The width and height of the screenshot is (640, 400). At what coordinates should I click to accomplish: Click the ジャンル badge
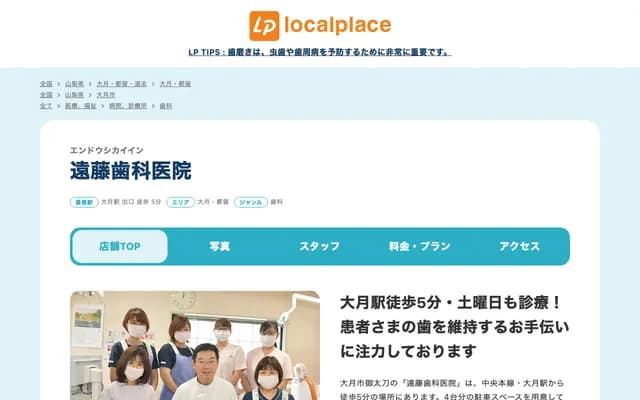pyautogui.click(x=251, y=201)
